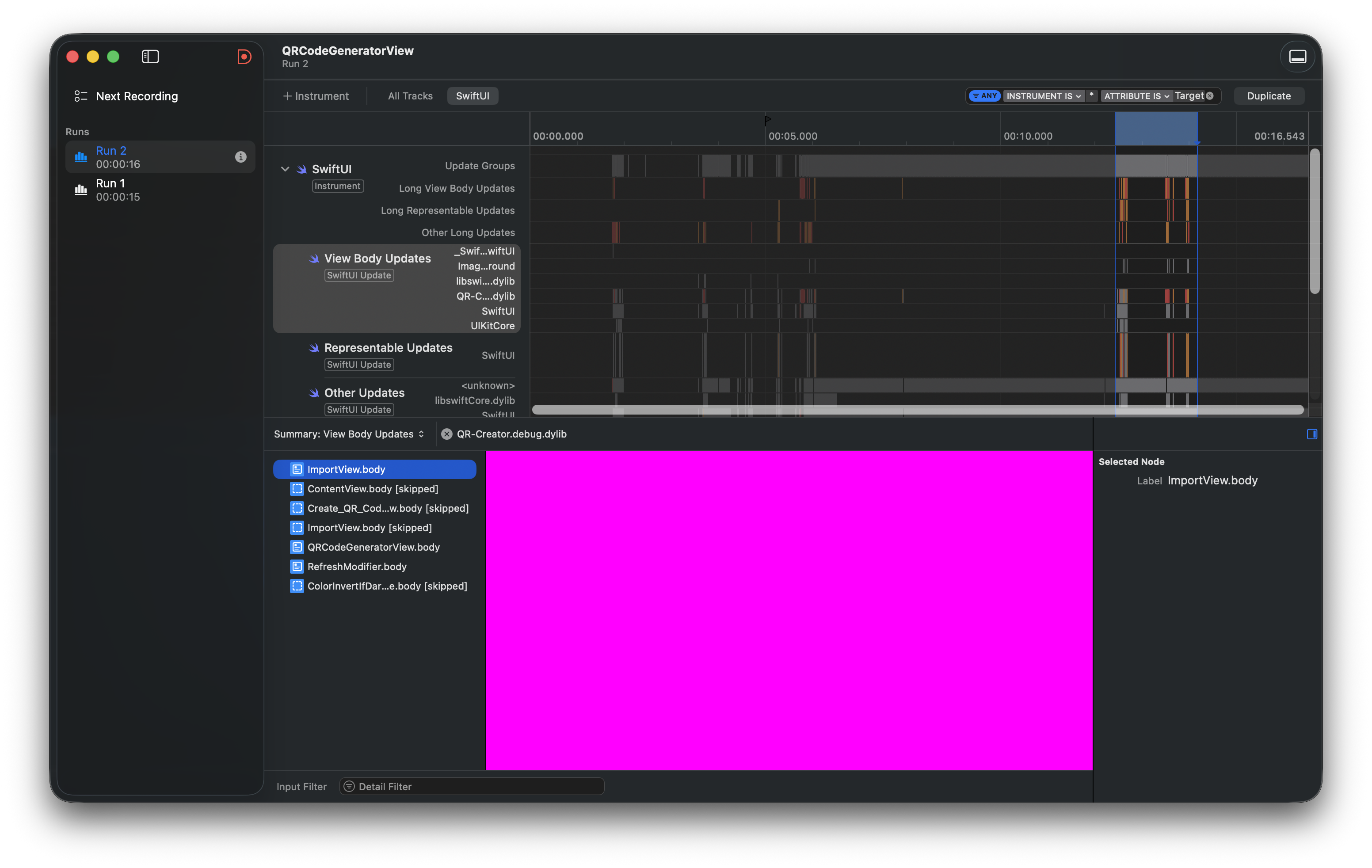
Task: Select the Run 1 chart icon
Action: click(81, 190)
